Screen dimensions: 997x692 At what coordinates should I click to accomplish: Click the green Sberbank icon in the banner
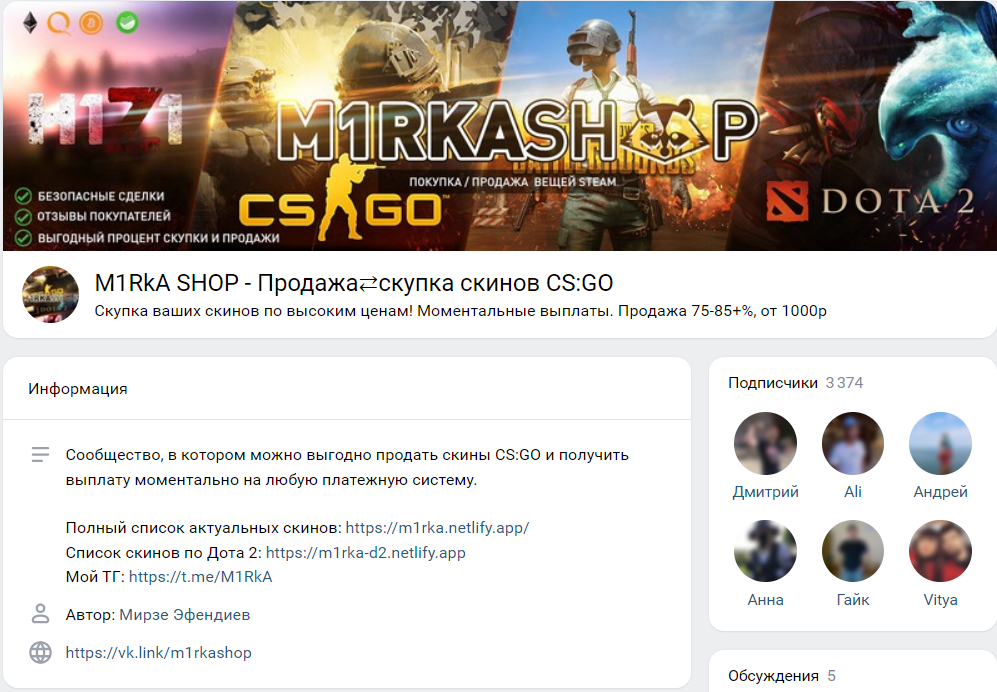pos(127,23)
